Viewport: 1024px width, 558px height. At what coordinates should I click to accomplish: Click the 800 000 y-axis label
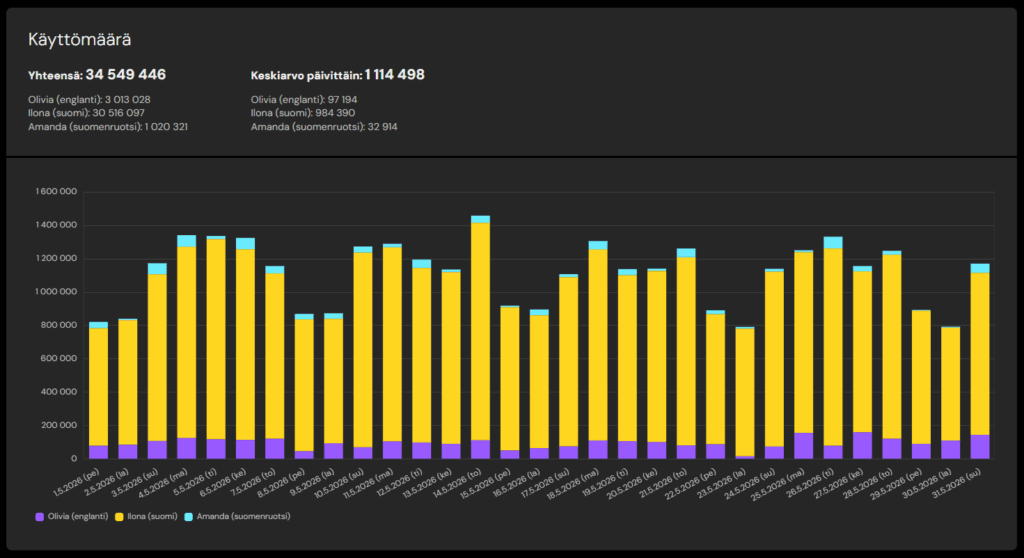59,325
